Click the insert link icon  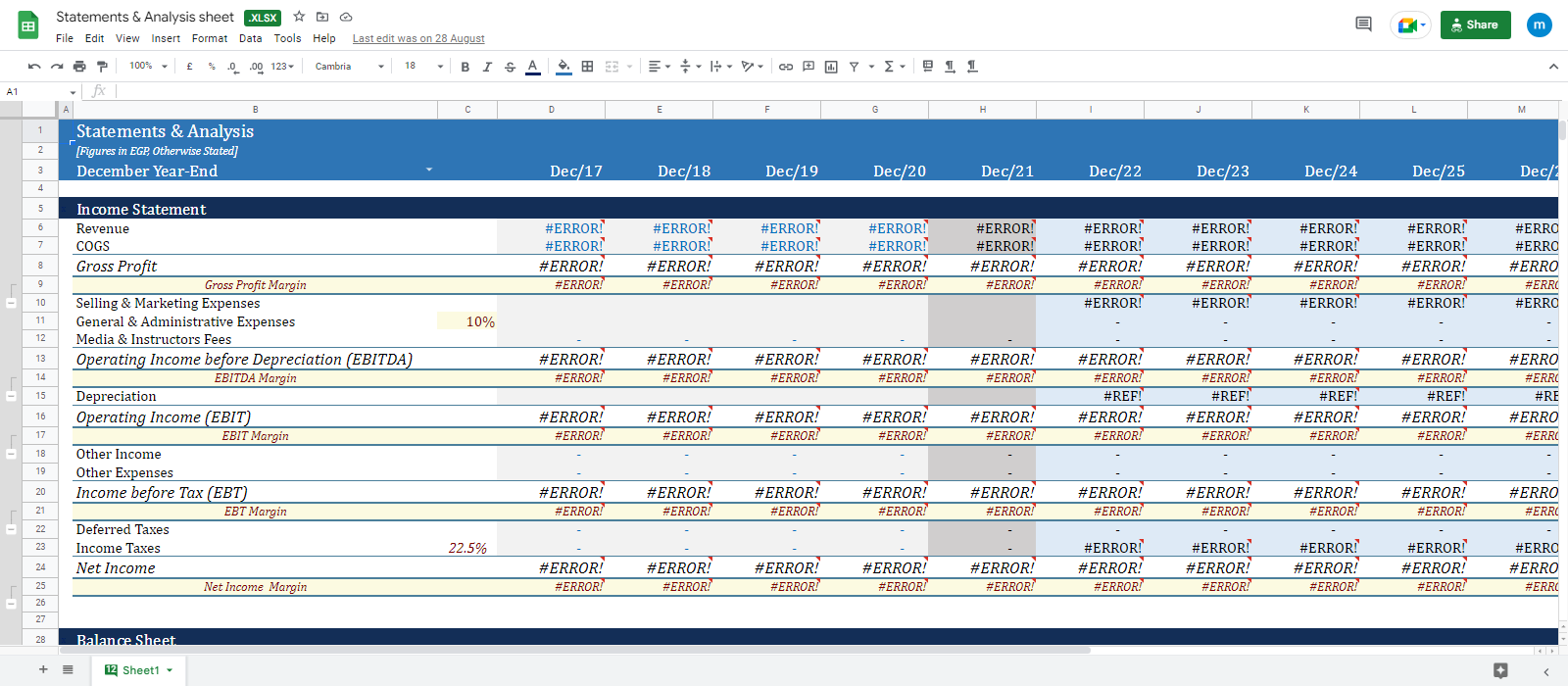click(x=786, y=67)
